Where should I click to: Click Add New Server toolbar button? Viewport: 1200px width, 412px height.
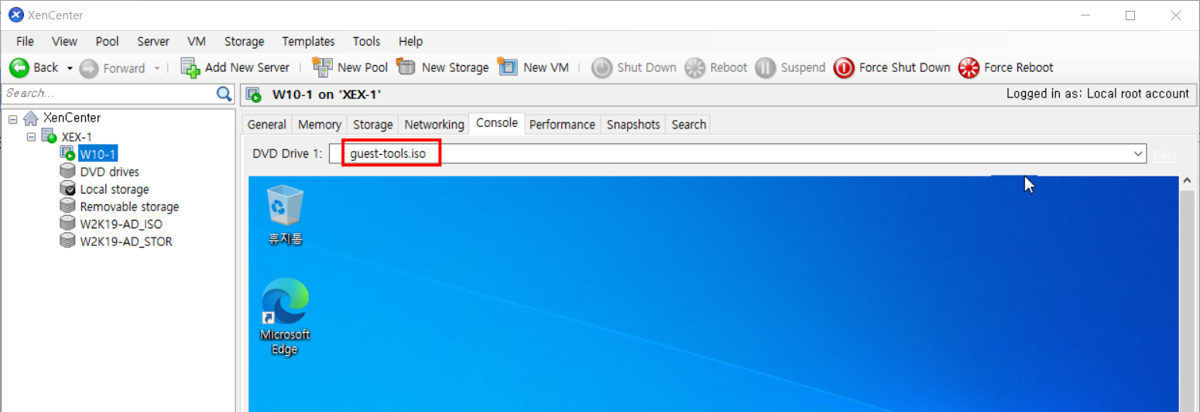(236, 68)
